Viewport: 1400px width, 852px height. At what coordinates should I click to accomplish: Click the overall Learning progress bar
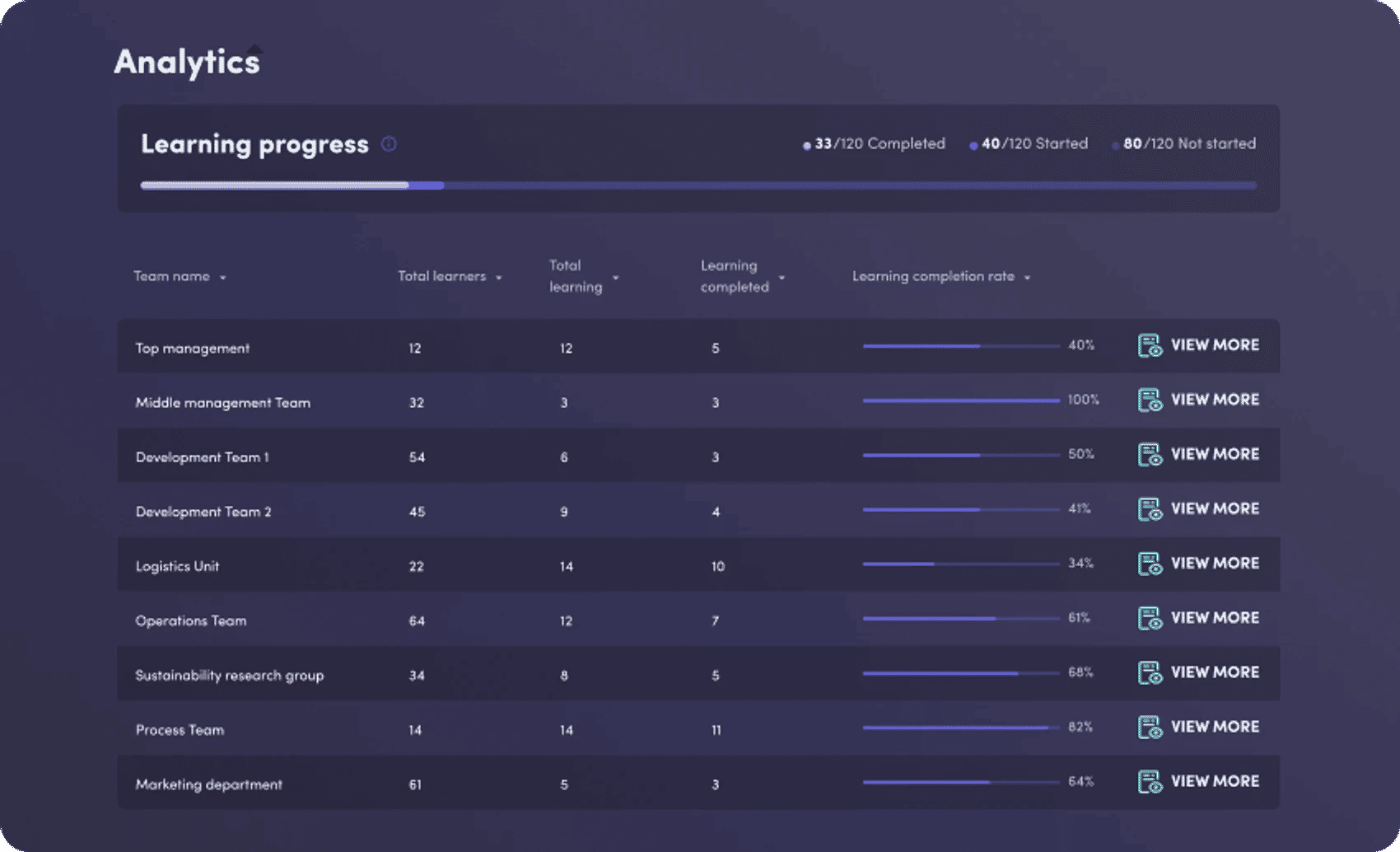tap(698, 185)
